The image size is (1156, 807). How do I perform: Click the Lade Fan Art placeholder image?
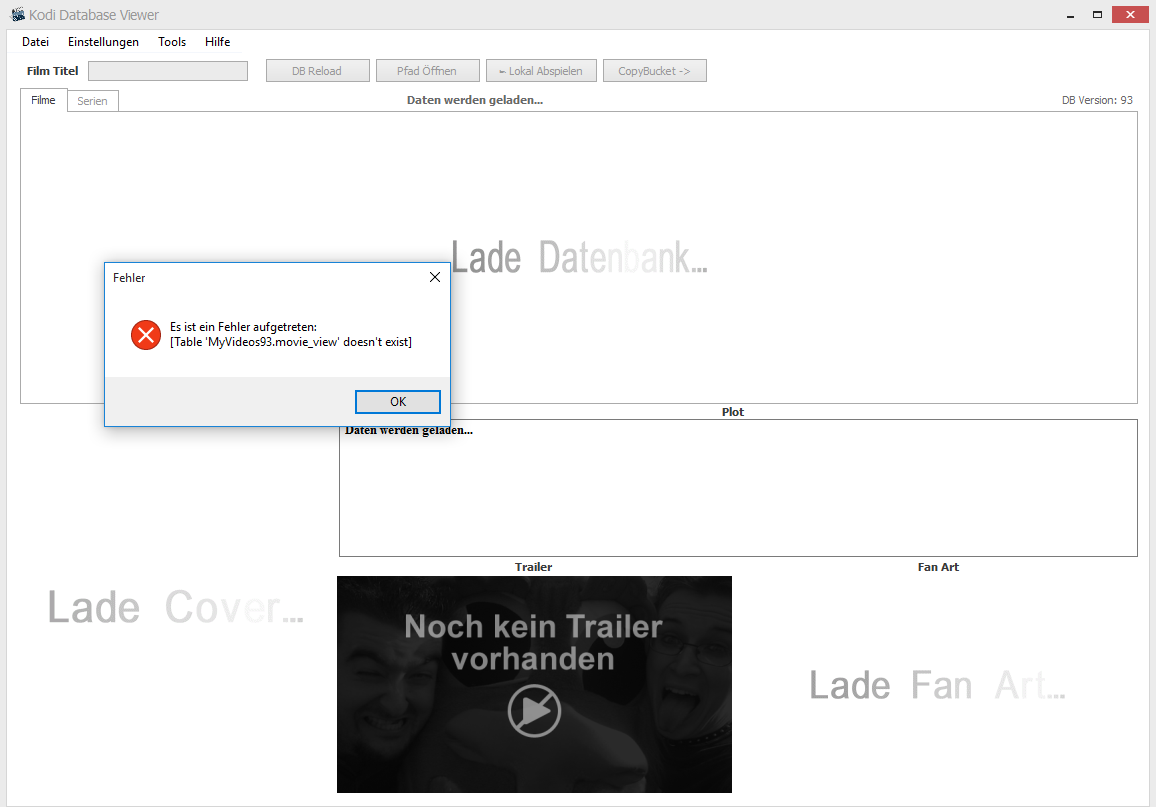tap(937, 685)
